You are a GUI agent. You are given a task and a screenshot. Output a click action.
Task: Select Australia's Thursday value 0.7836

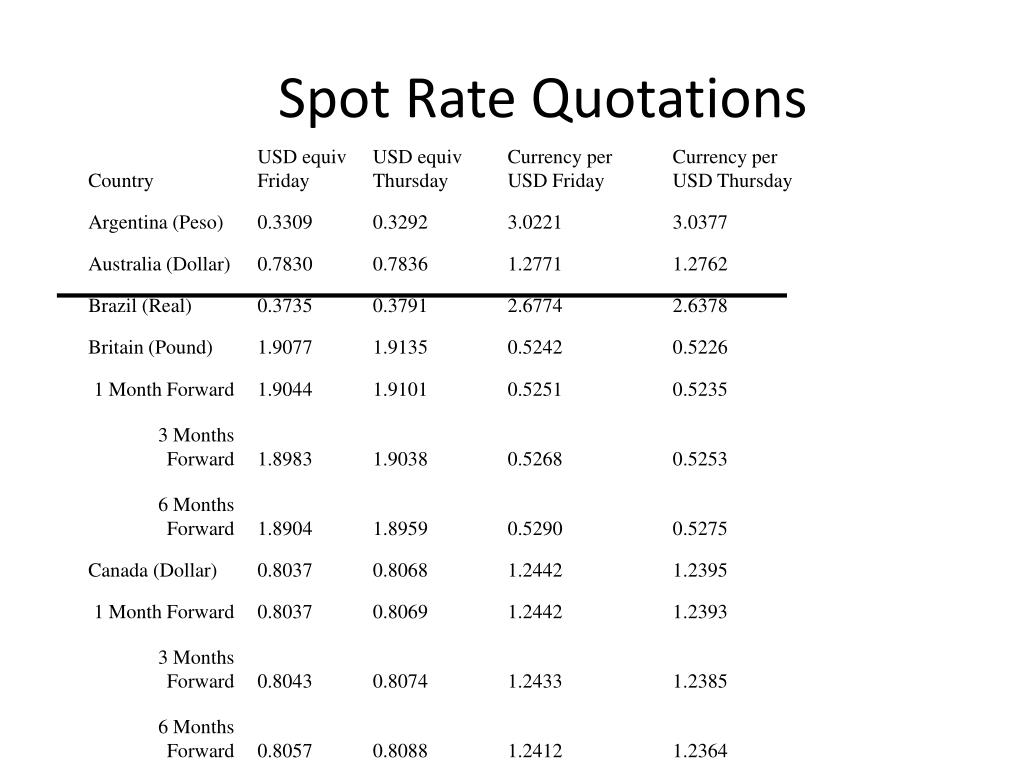point(400,264)
